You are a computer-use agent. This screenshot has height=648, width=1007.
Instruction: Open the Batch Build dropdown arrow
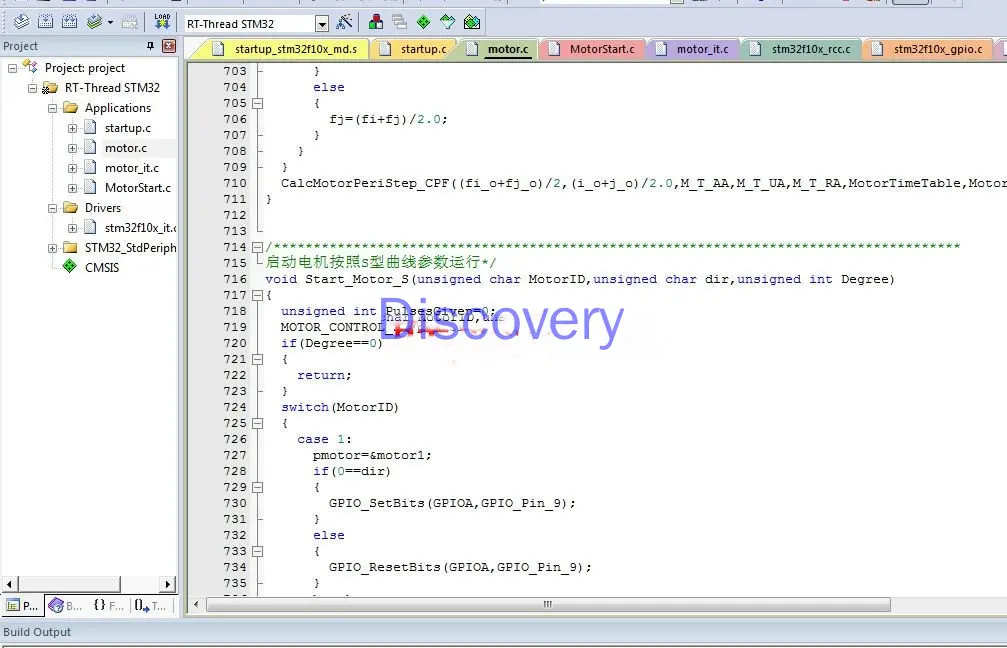110,23
